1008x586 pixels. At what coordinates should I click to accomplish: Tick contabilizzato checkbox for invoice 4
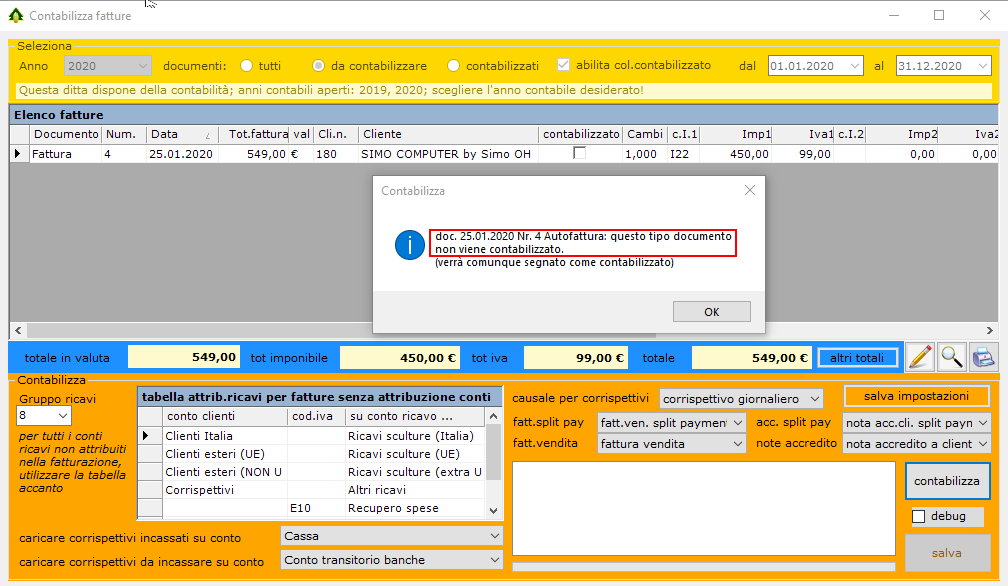point(579,153)
